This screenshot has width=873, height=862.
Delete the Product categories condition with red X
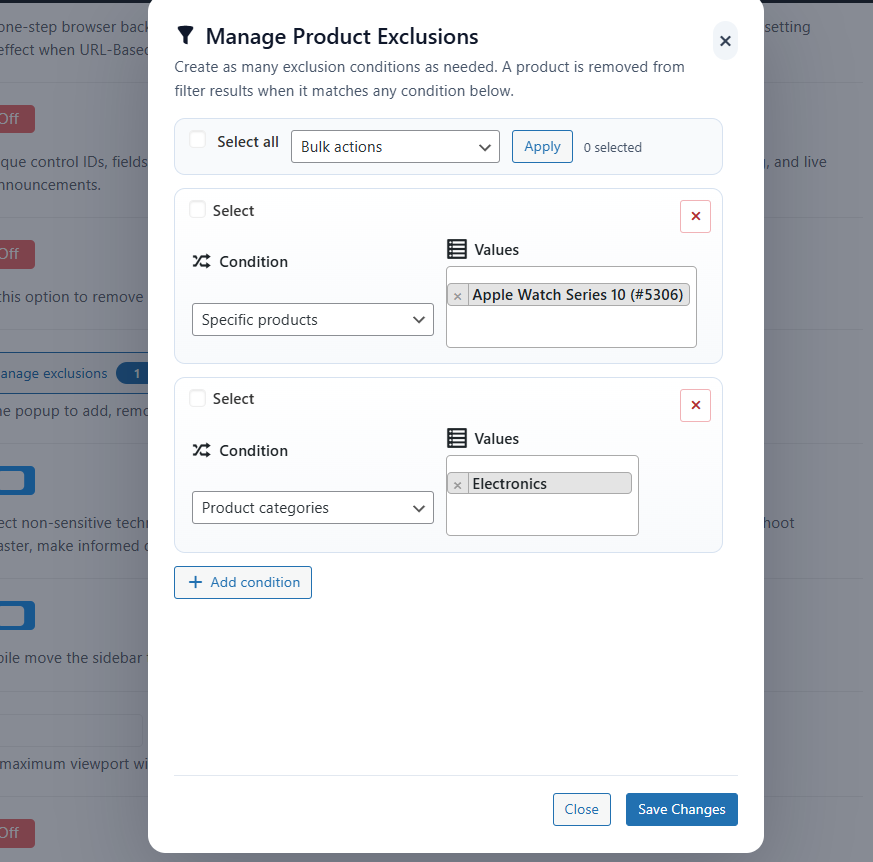click(695, 405)
